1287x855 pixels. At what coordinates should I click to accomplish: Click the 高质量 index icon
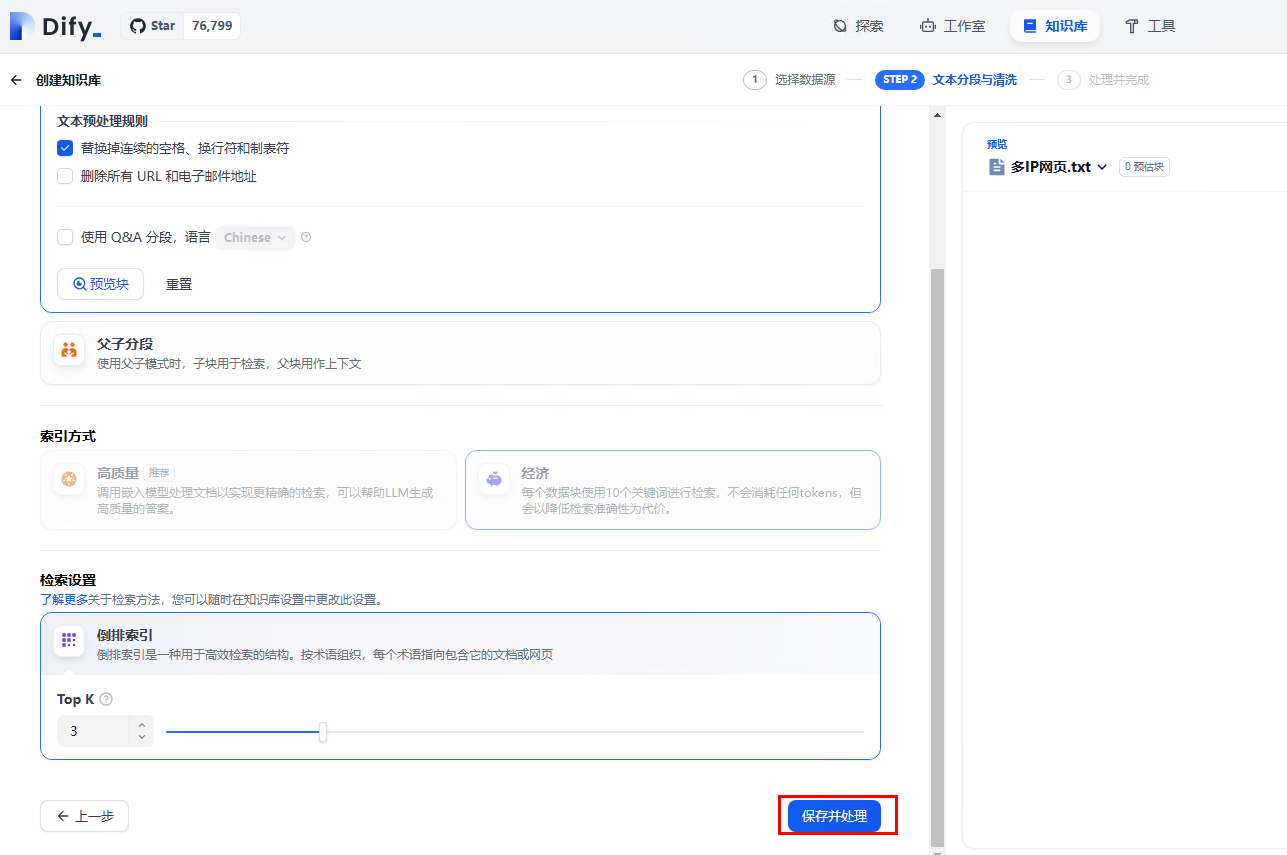point(69,479)
